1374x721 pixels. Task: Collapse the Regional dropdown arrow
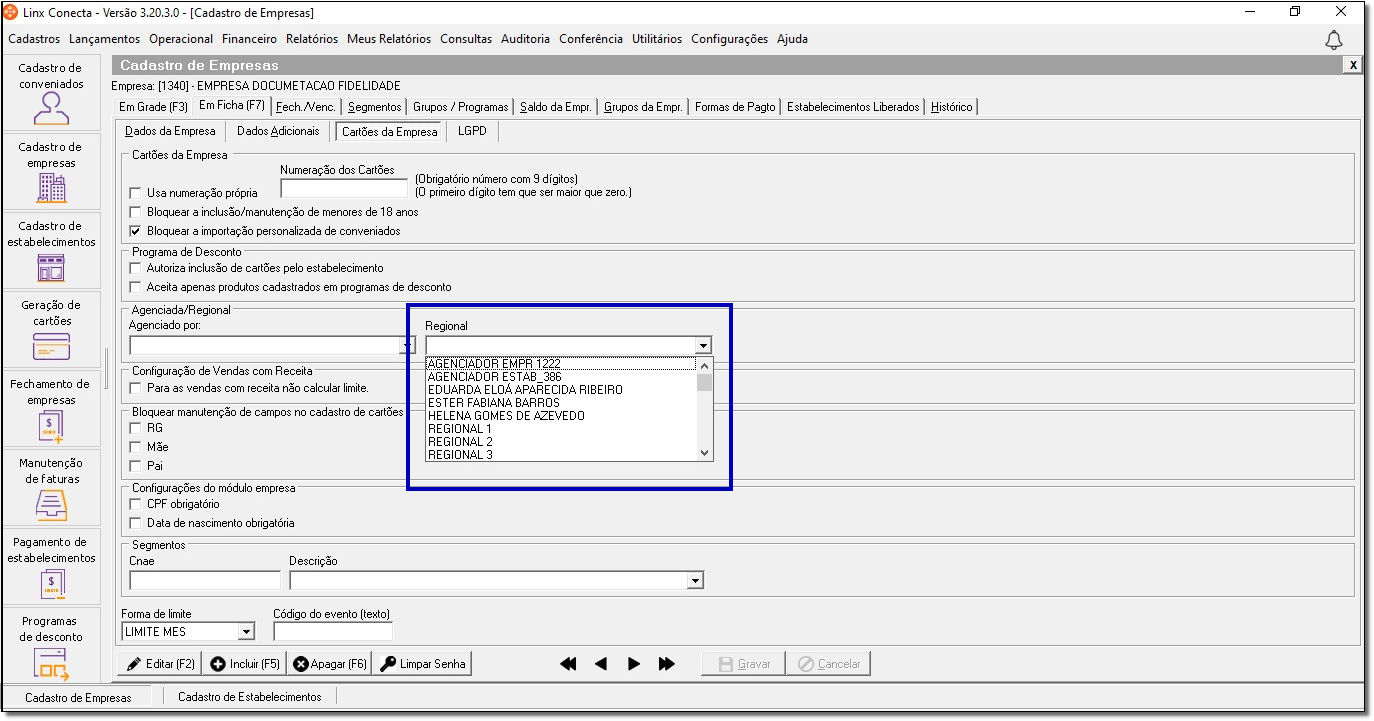(704, 346)
